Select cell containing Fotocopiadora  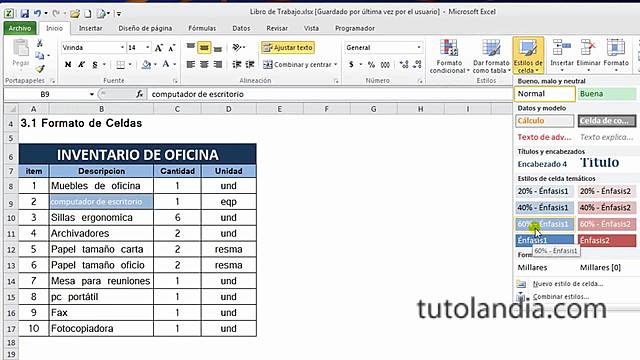click(101, 329)
